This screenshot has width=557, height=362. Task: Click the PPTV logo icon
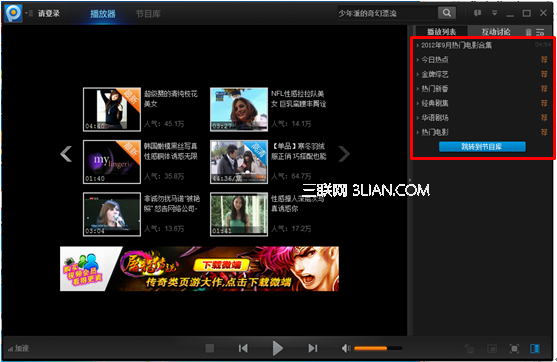pyautogui.click(x=14, y=13)
